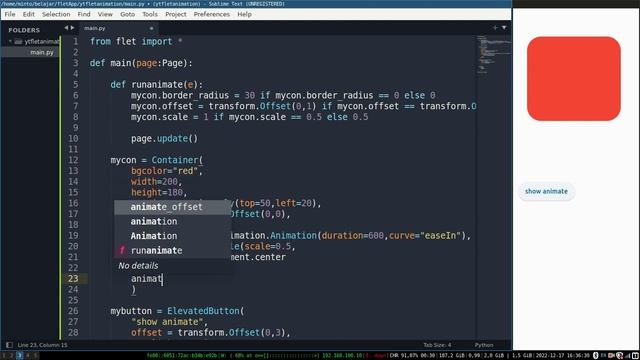Open the Selection menu
The height and width of the screenshot is (360, 640).
pos(56,14)
